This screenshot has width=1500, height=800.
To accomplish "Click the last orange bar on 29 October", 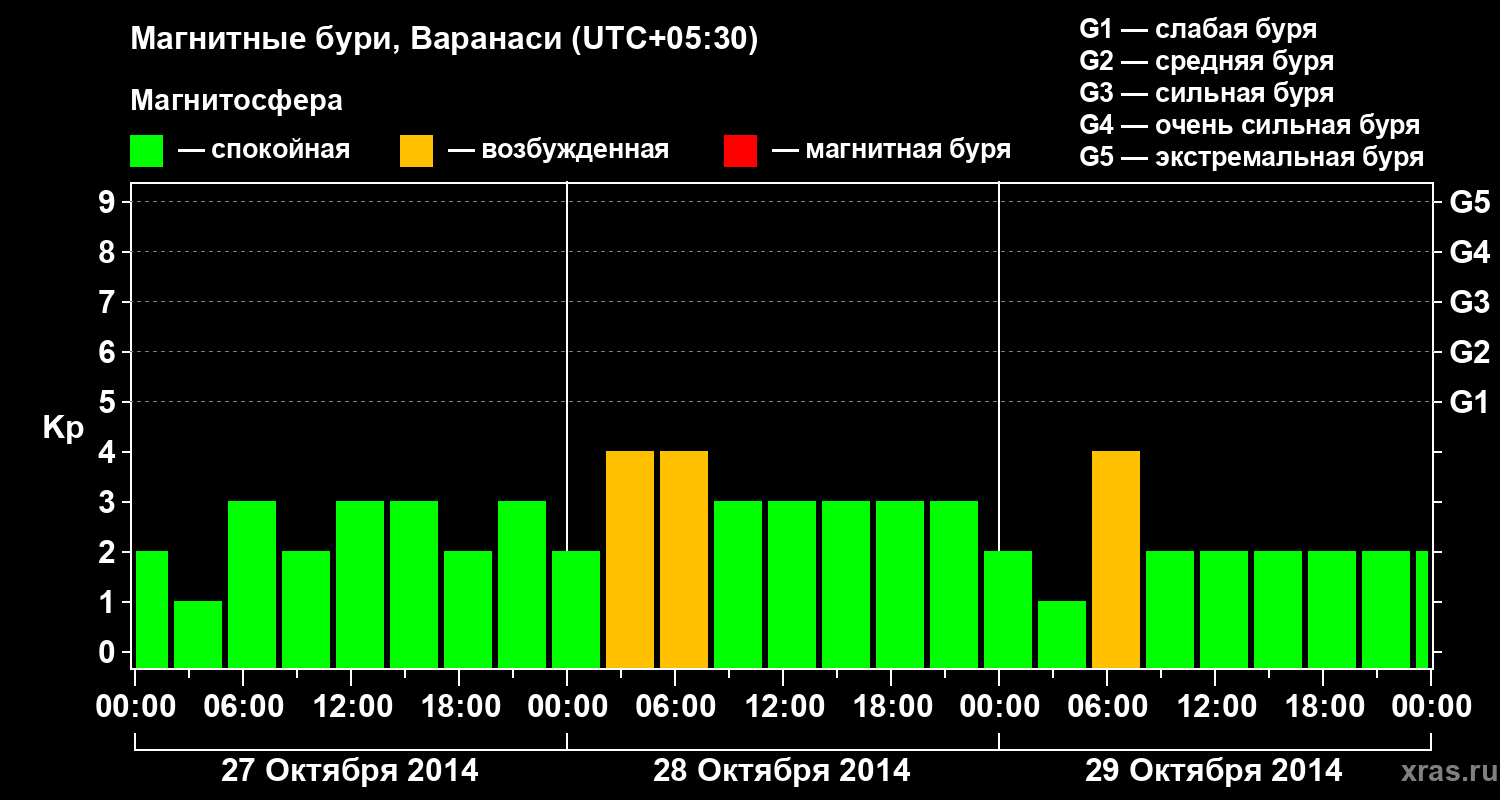I will click(1116, 560).
